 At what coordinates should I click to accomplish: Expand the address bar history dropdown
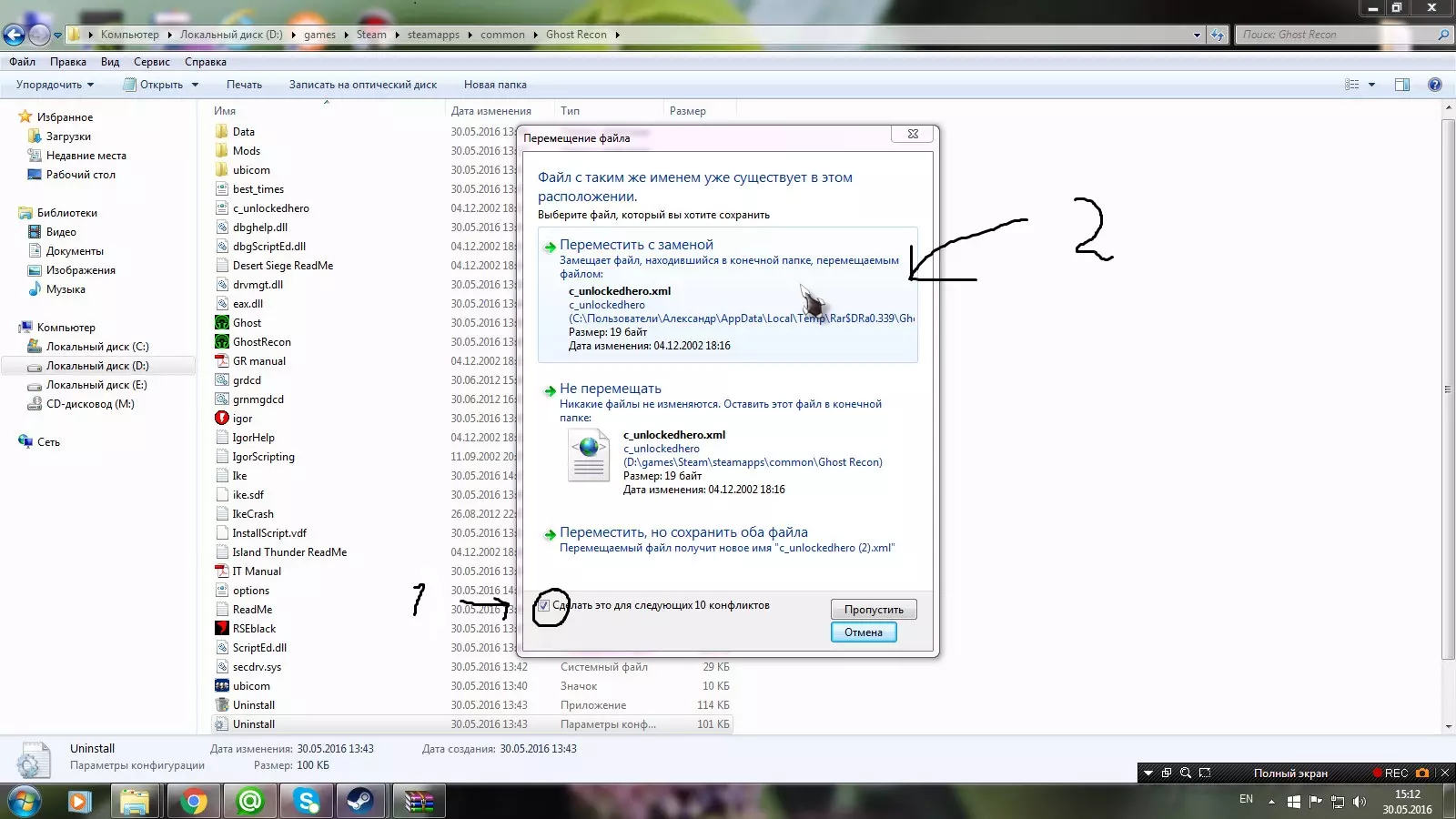1197,35
